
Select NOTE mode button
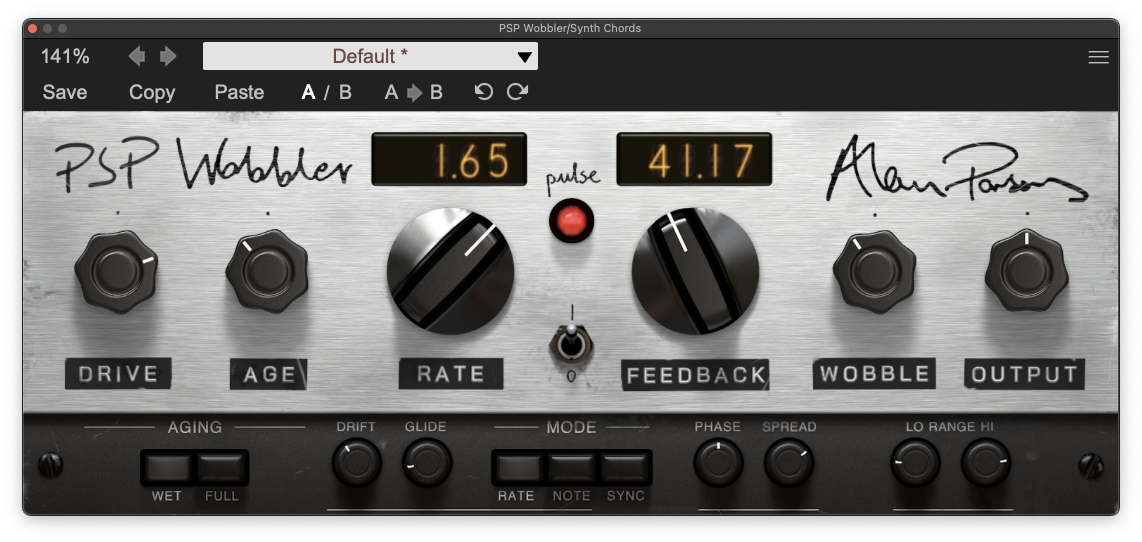[572, 468]
